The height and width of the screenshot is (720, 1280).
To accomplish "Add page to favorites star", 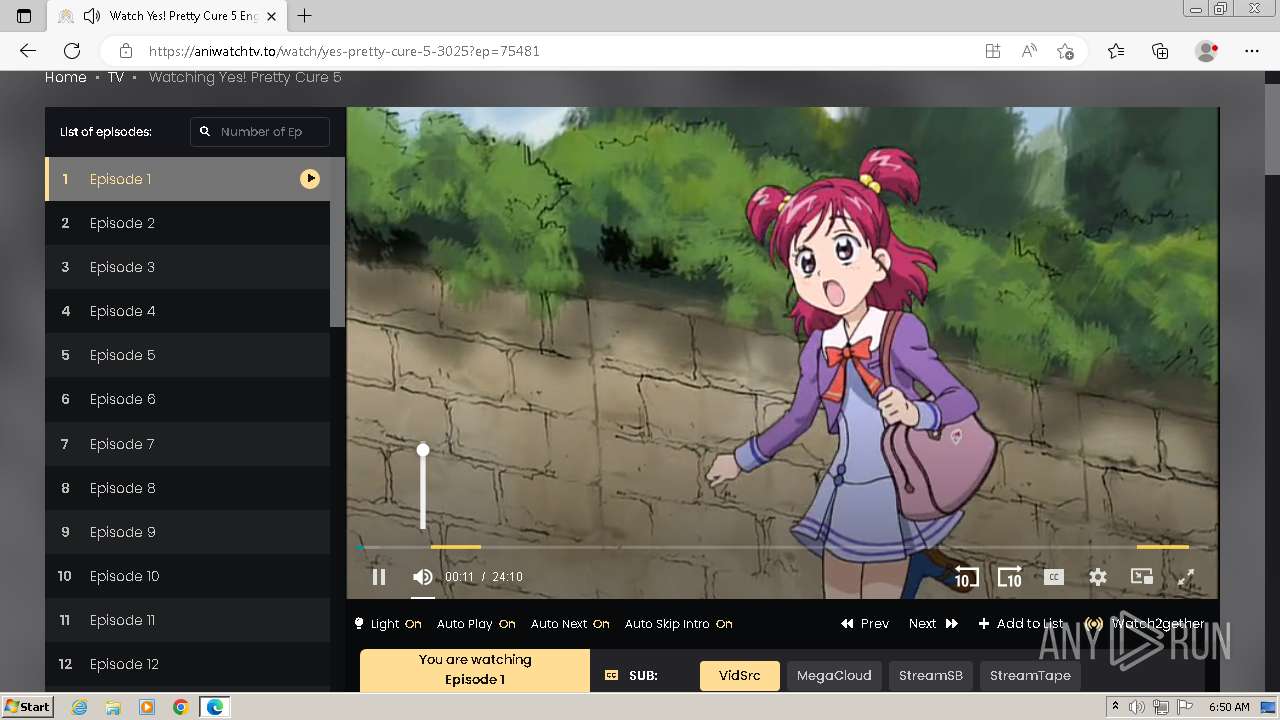I will click(x=1065, y=51).
